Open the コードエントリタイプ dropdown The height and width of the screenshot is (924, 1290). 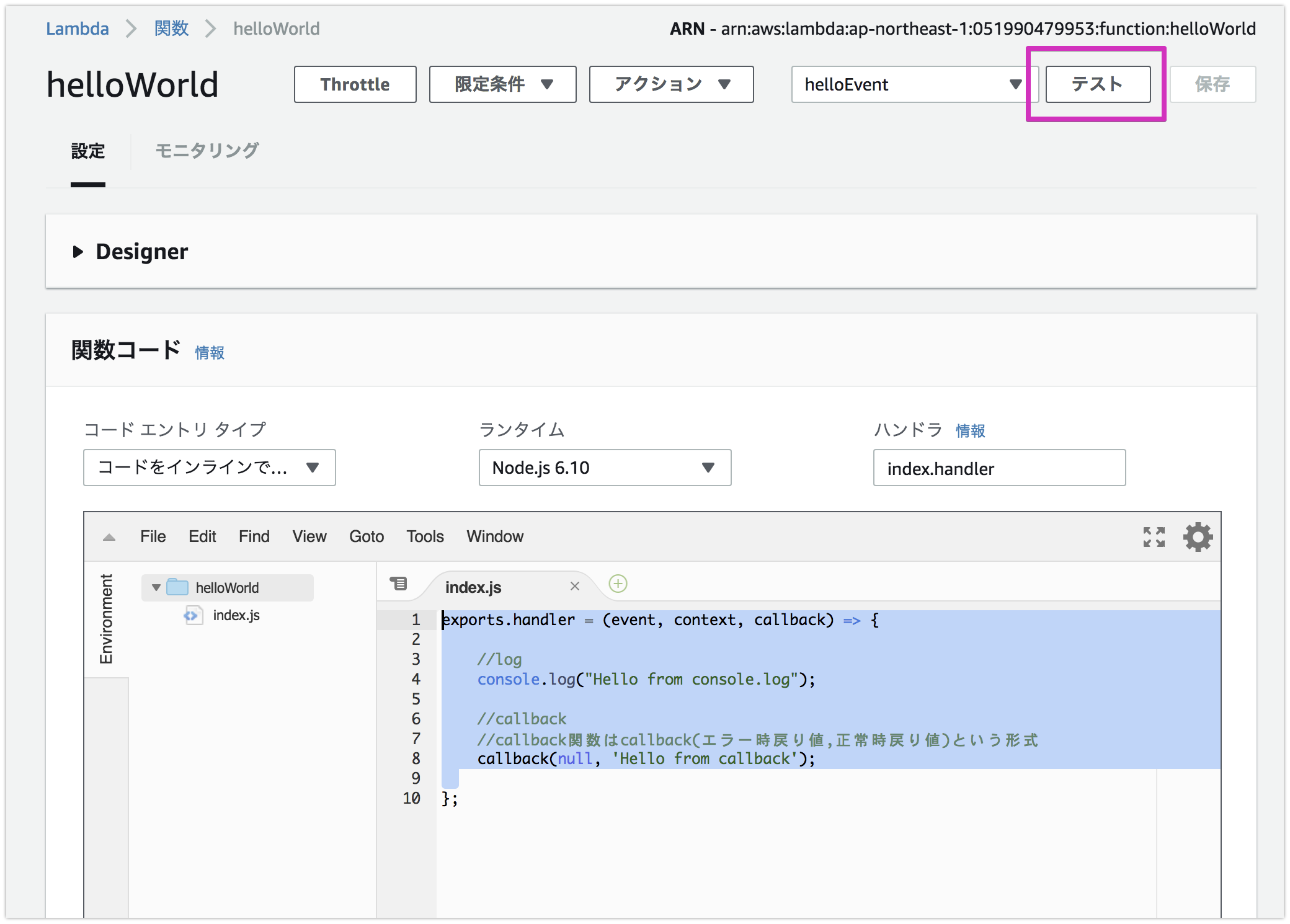[x=208, y=468]
